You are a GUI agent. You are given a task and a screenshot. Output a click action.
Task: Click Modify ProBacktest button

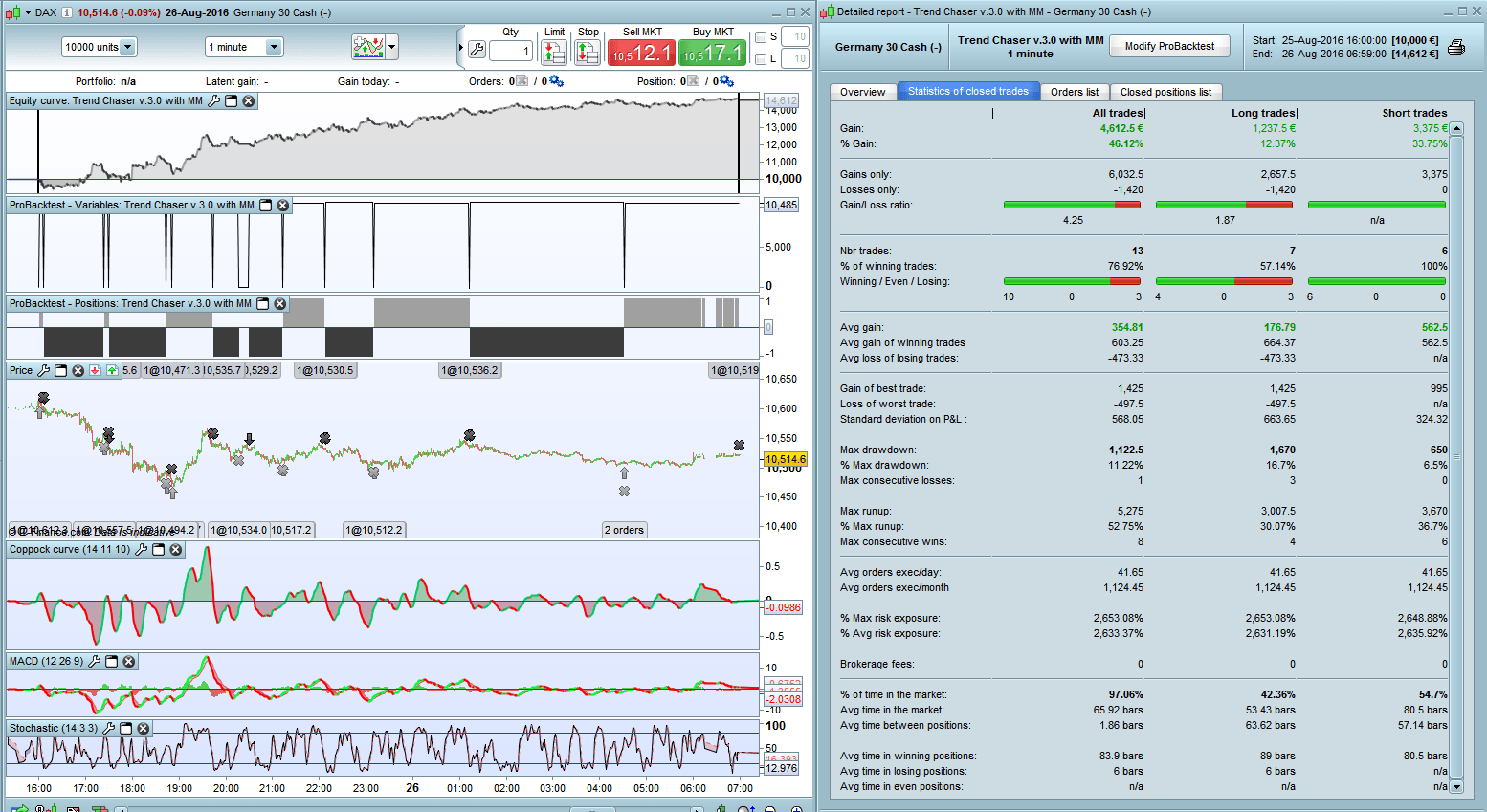click(x=1169, y=46)
